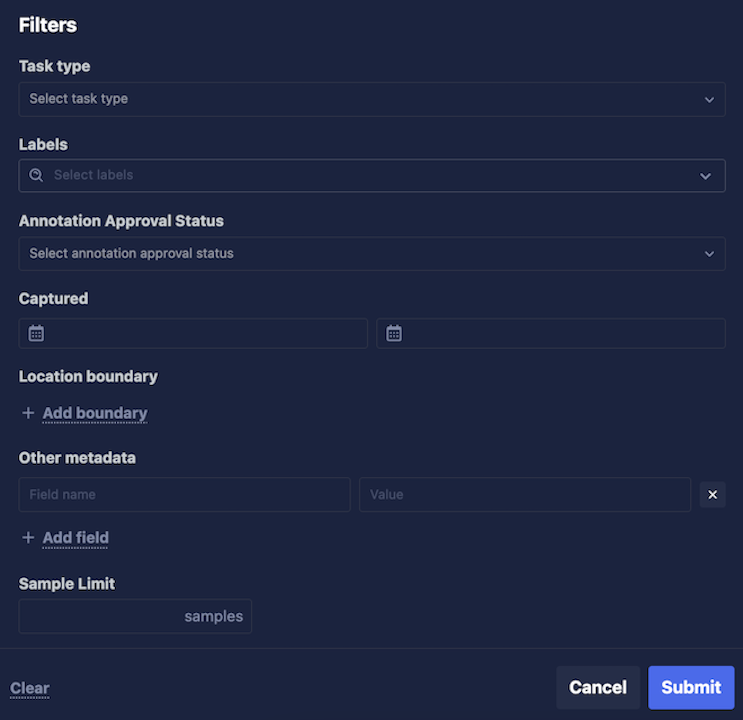Click the magnifier icon in Labels field
Viewport: 743px width, 720px height.
[36, 175]
